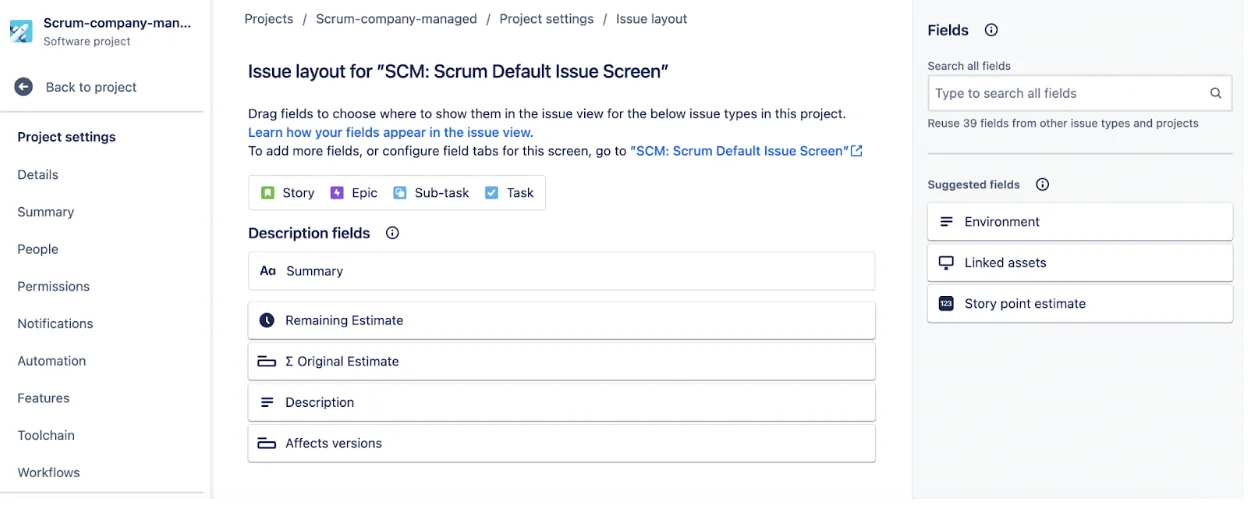This screenshot has width=1248, height=506.
Task: Select the Sub-task issue type icon
Action: 400,193
